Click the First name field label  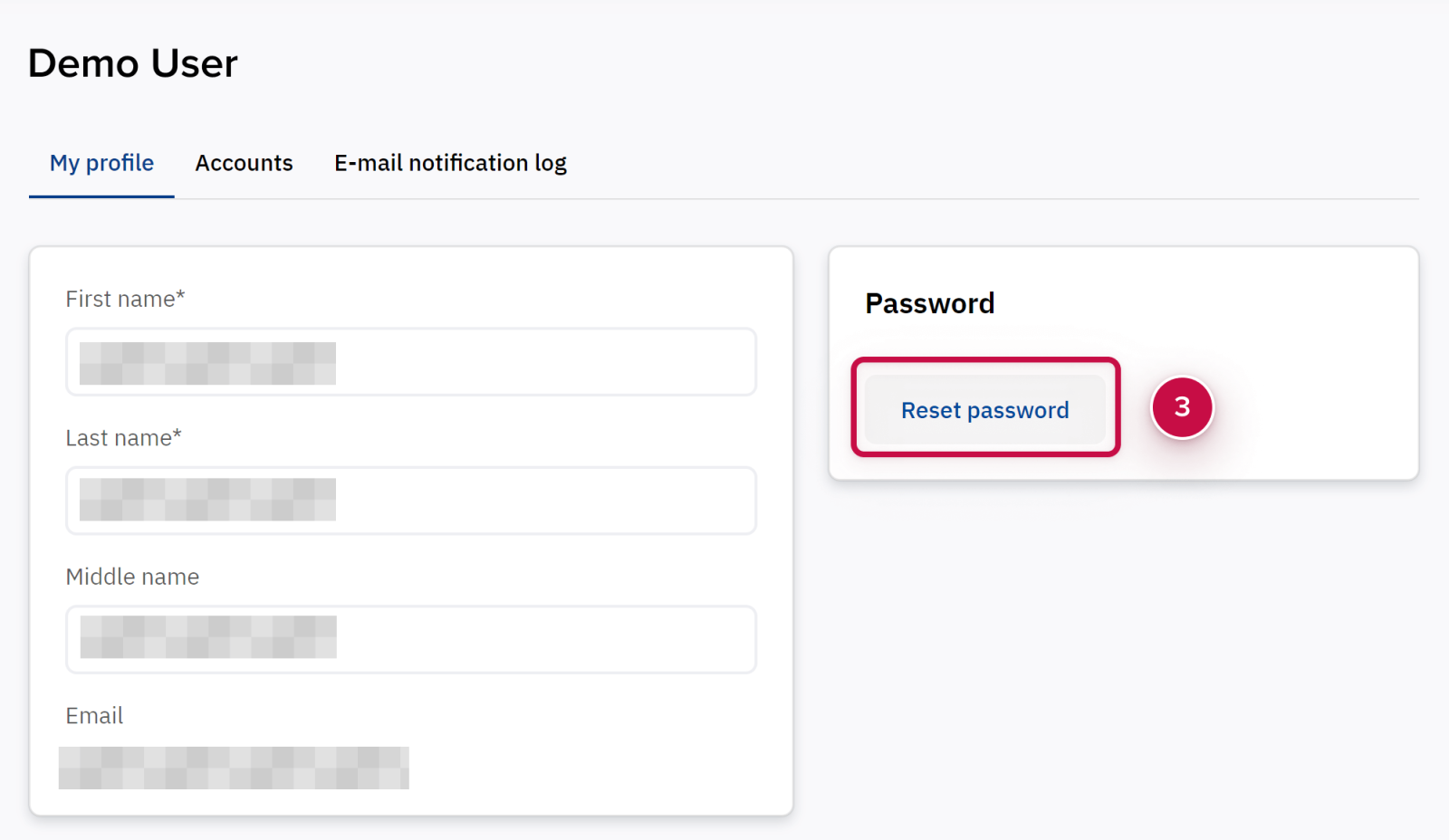click(120, 300)
